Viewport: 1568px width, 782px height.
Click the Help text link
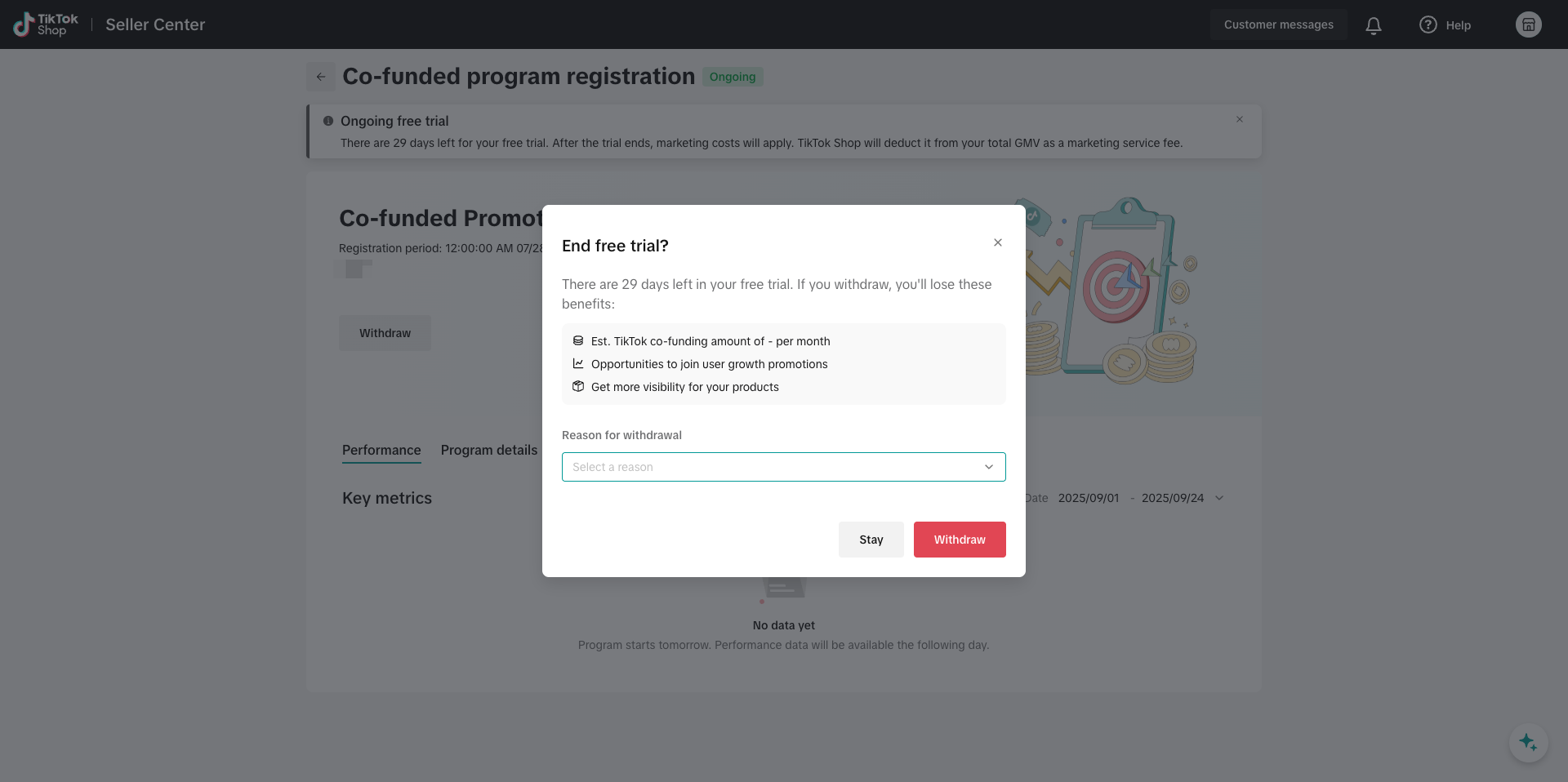click(1458, 25)
